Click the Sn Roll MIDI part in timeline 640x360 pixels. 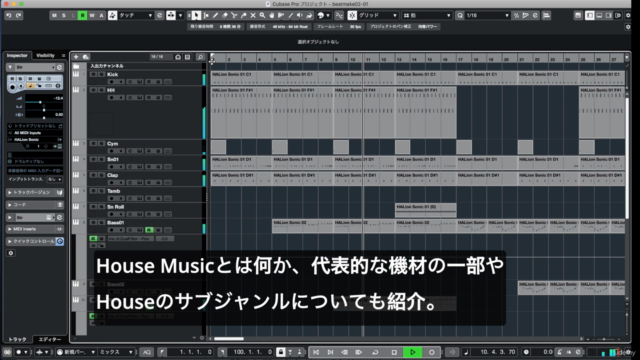[x=426, y=210]
